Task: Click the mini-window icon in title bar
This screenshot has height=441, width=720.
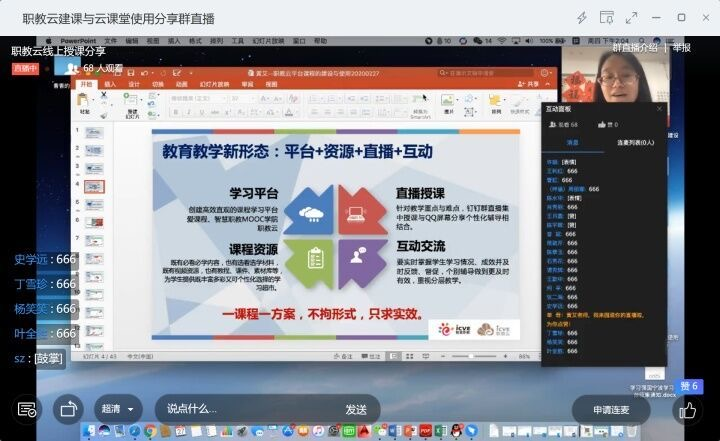Action: (607, 18)
